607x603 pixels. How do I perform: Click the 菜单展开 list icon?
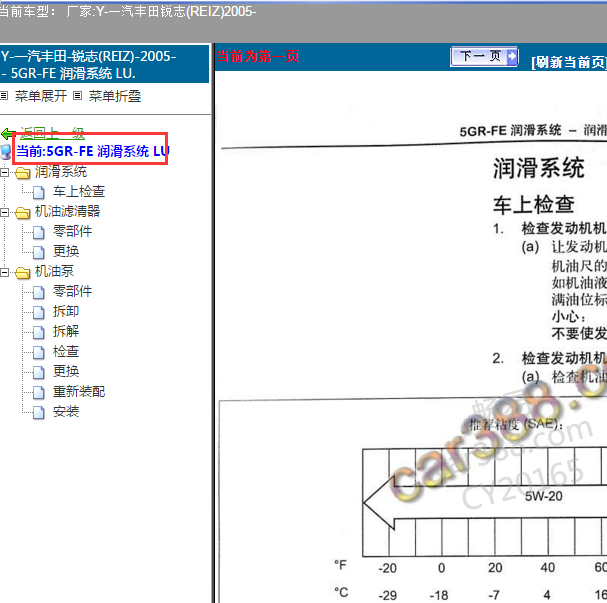4,96
